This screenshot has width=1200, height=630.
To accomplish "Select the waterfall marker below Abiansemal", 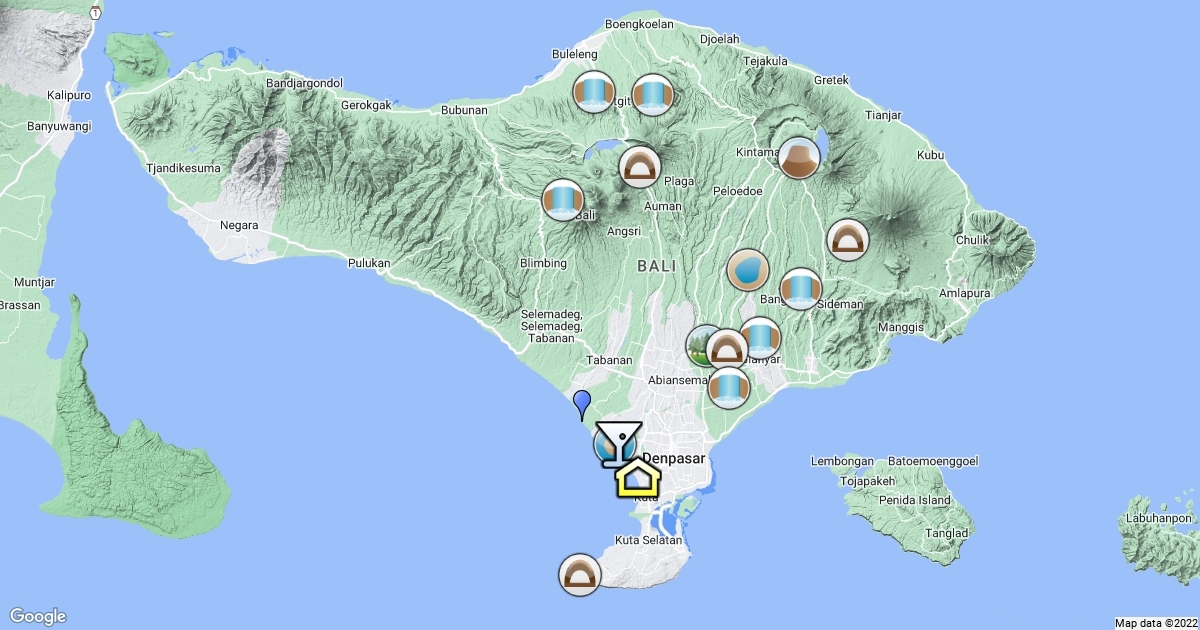I will pyautogui.click(x=729, y=387).
